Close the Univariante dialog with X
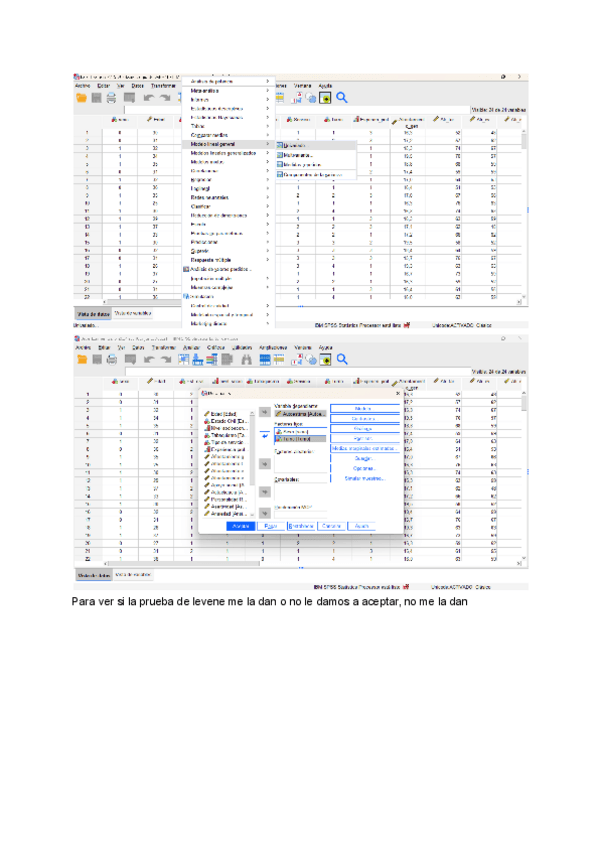This screenshot has height=848, width=600. click(x=398, y=393)
